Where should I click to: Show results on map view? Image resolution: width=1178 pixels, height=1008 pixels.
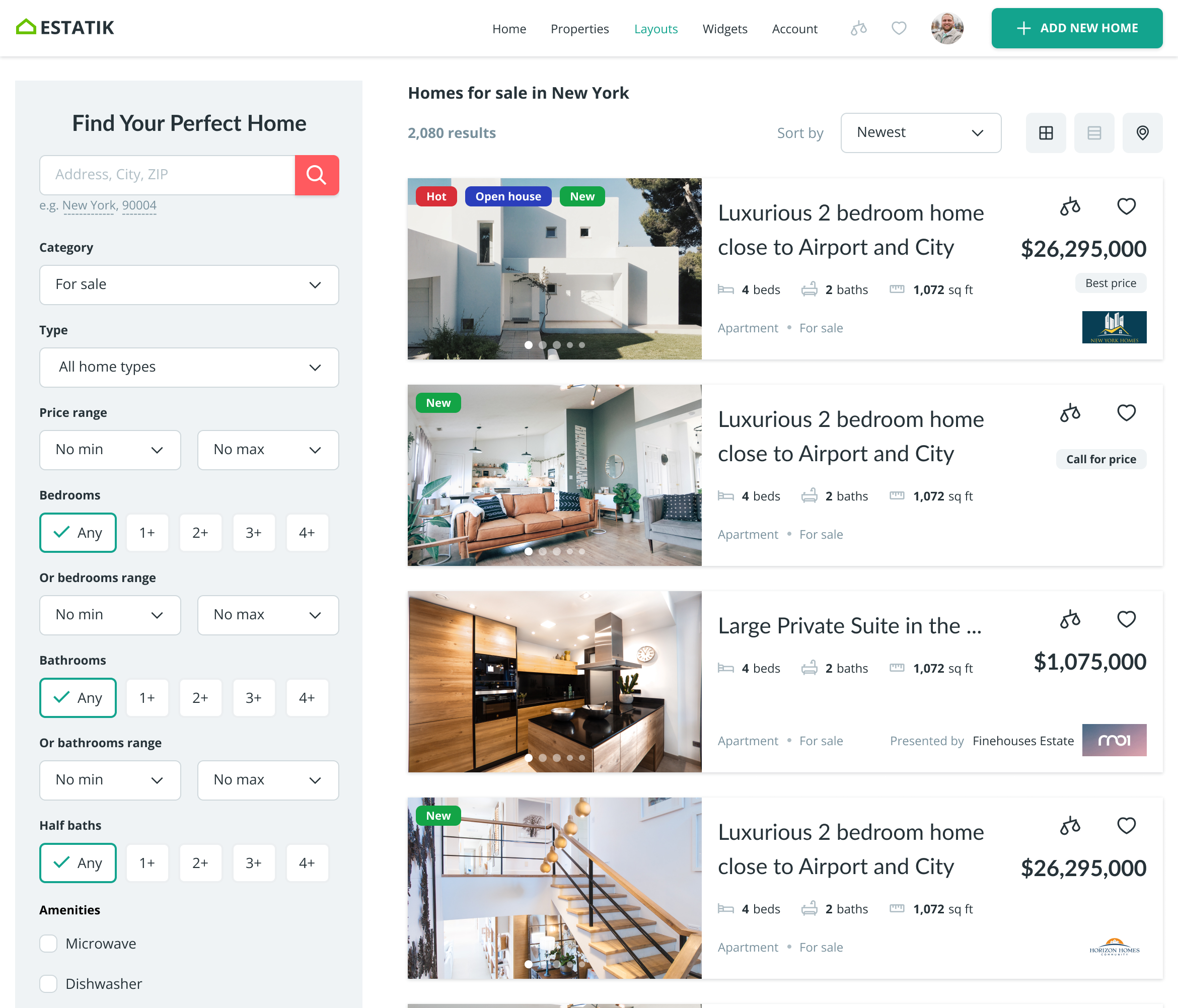tap(1142, 133)
